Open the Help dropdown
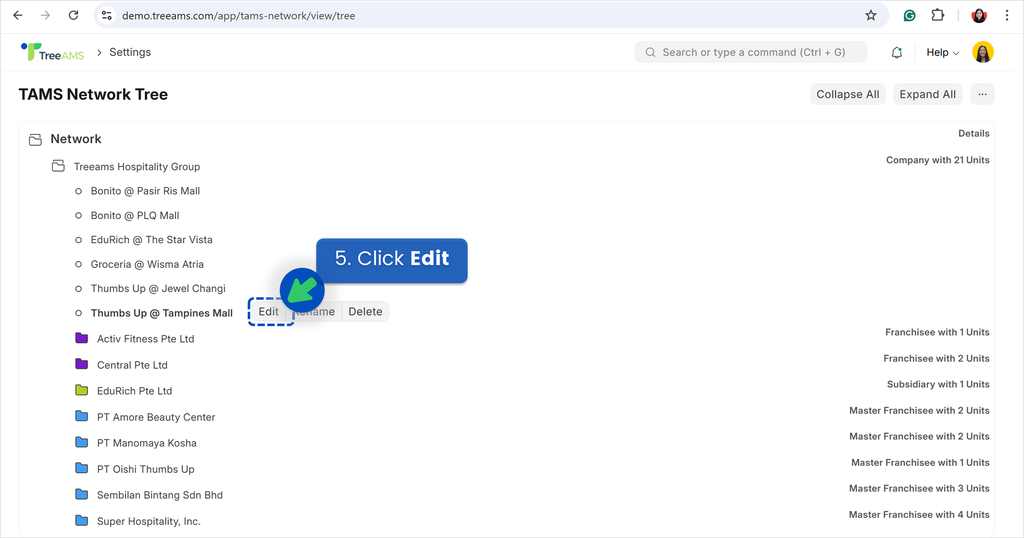The image size is (1024, 538). click(942, 52)
